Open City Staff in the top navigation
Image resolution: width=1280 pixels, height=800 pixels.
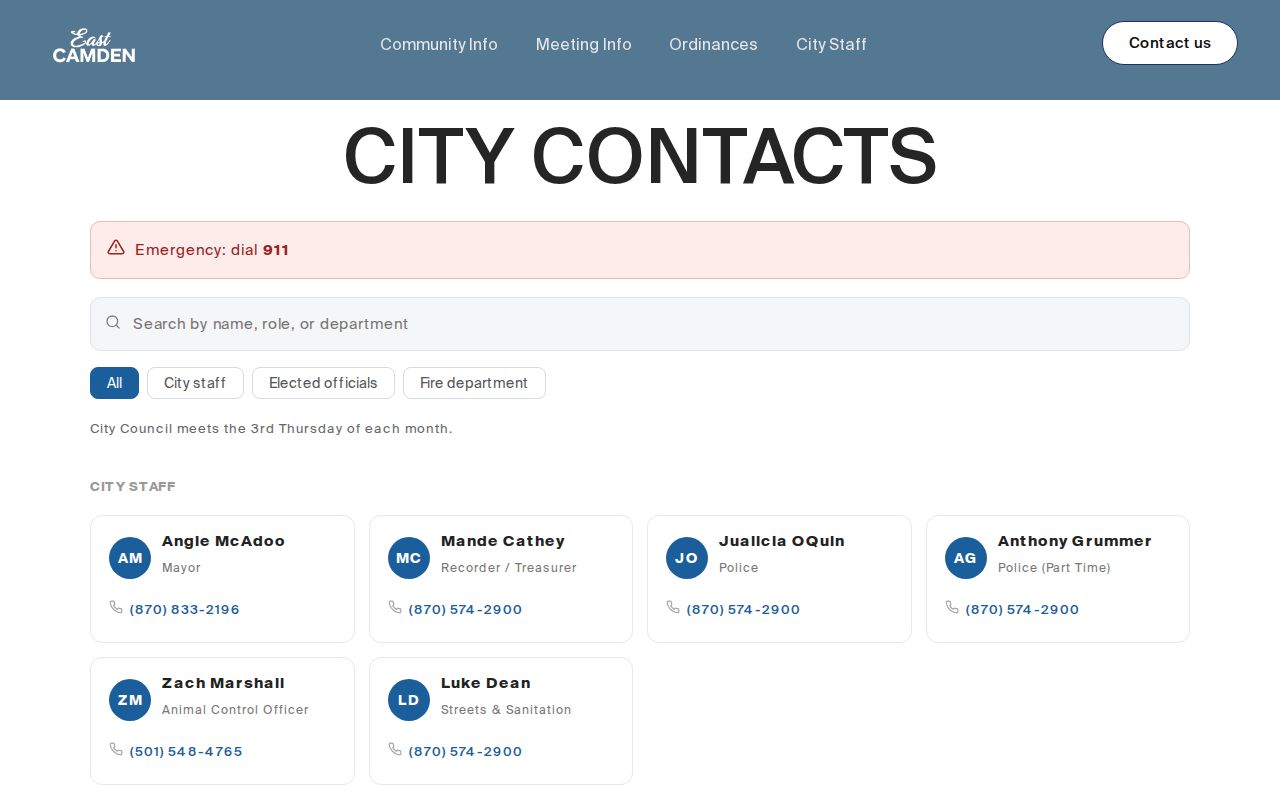831,44
